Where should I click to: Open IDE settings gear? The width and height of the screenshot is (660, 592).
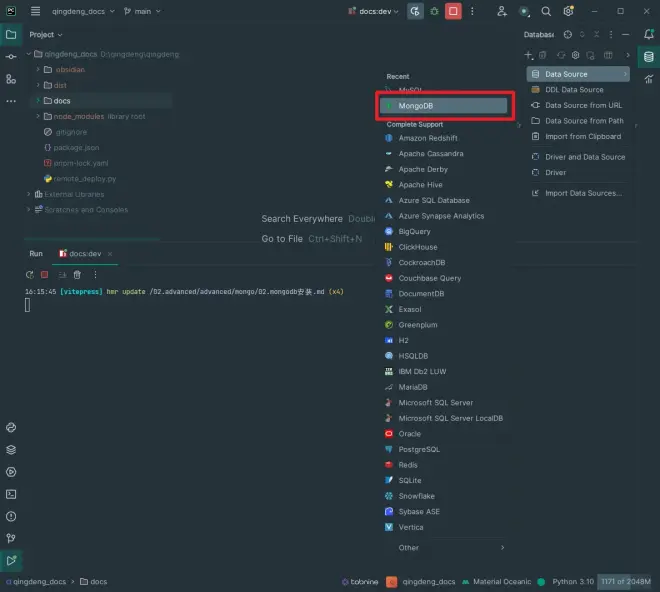click(x=568, y=11)
